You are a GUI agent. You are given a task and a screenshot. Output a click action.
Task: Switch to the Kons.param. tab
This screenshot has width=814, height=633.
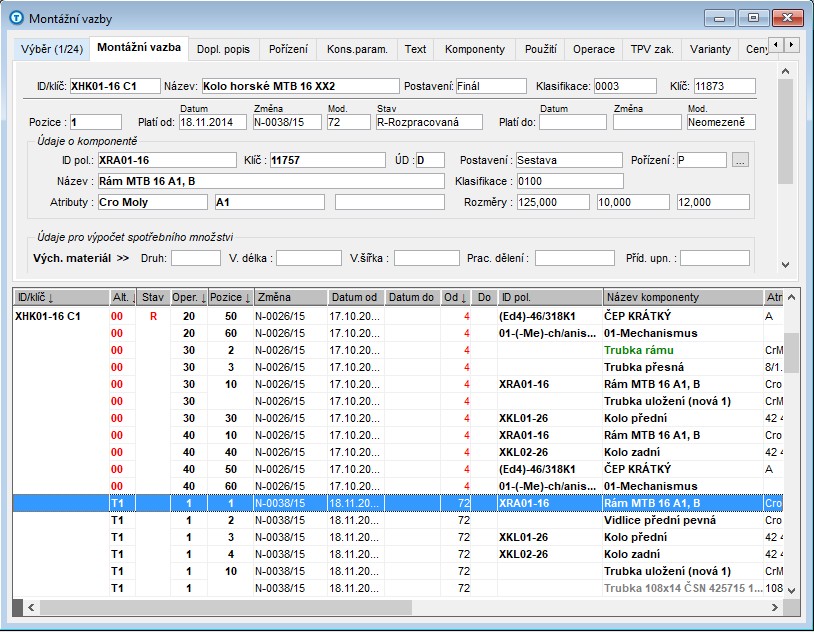click(x=357, y=49)
